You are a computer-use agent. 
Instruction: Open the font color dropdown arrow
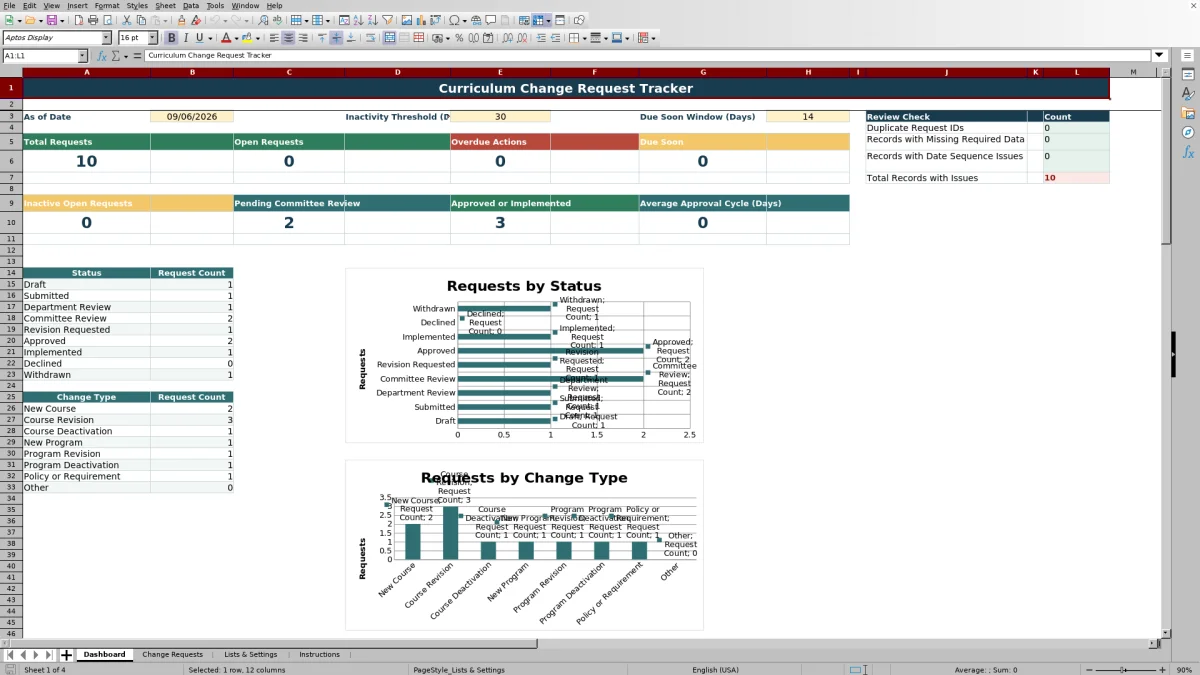(236, 38)
